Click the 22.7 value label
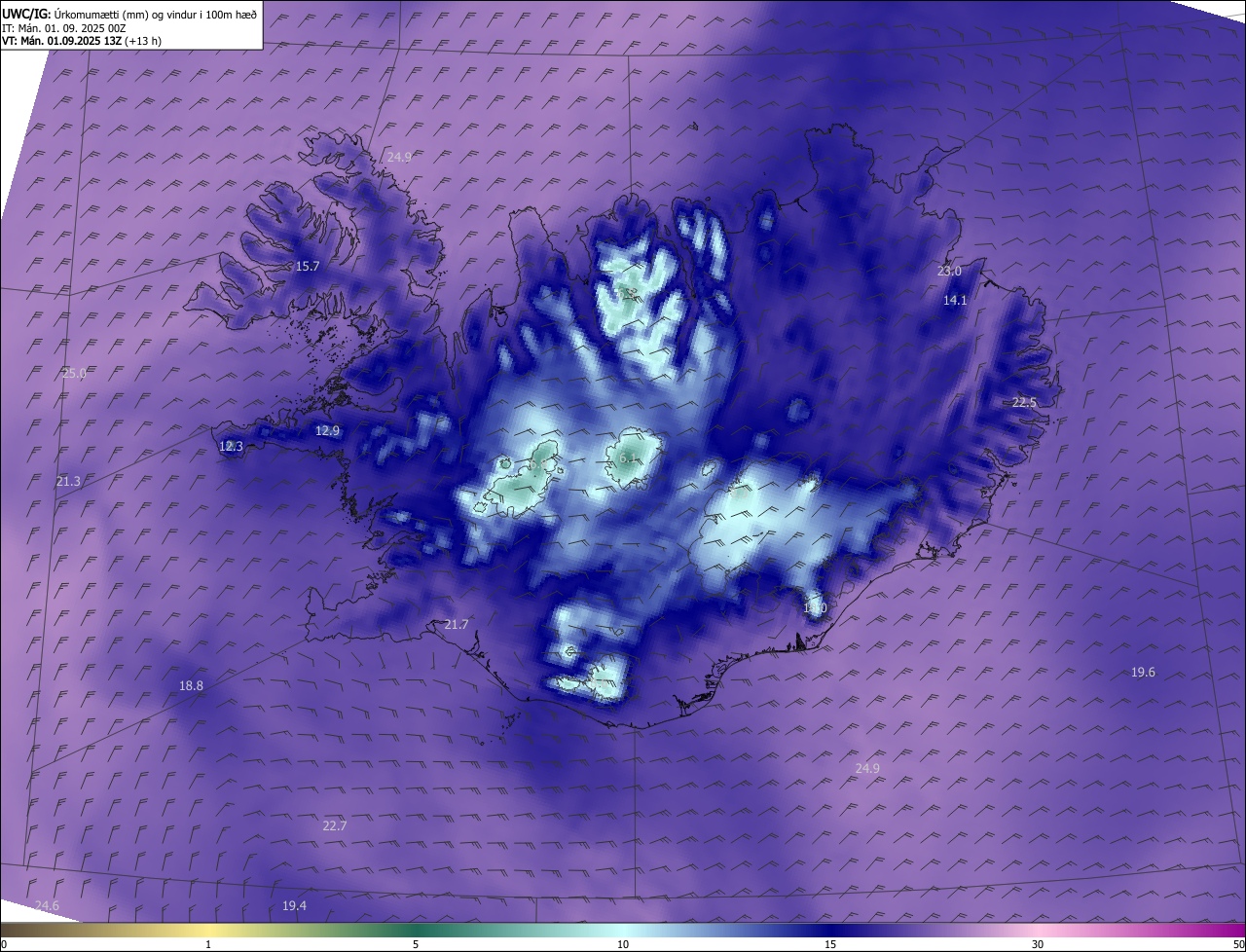 (334, 825)
